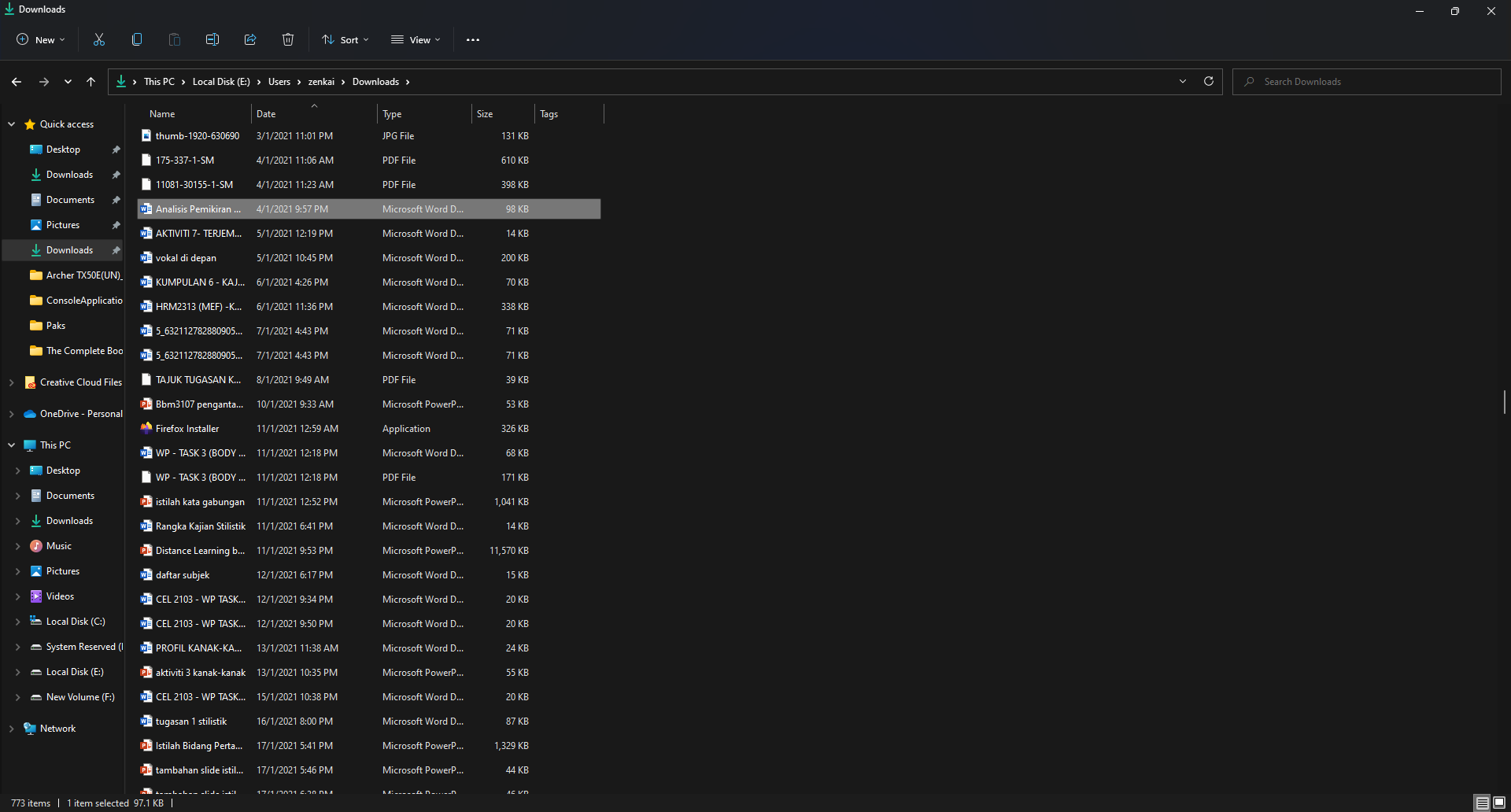This screenshot has height=812, width=1511.
Task: Go up one folder level arrow
Action: point(91,82)
